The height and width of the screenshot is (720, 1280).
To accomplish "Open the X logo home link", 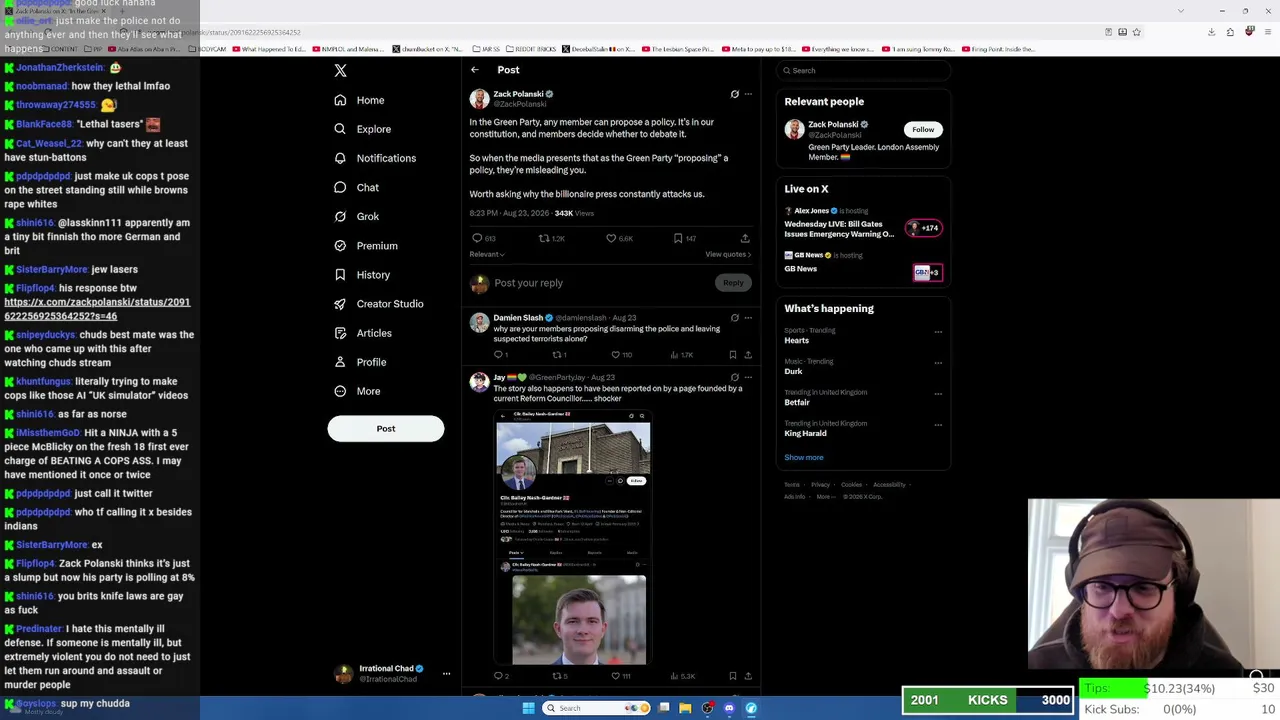I will pos(340,71).
